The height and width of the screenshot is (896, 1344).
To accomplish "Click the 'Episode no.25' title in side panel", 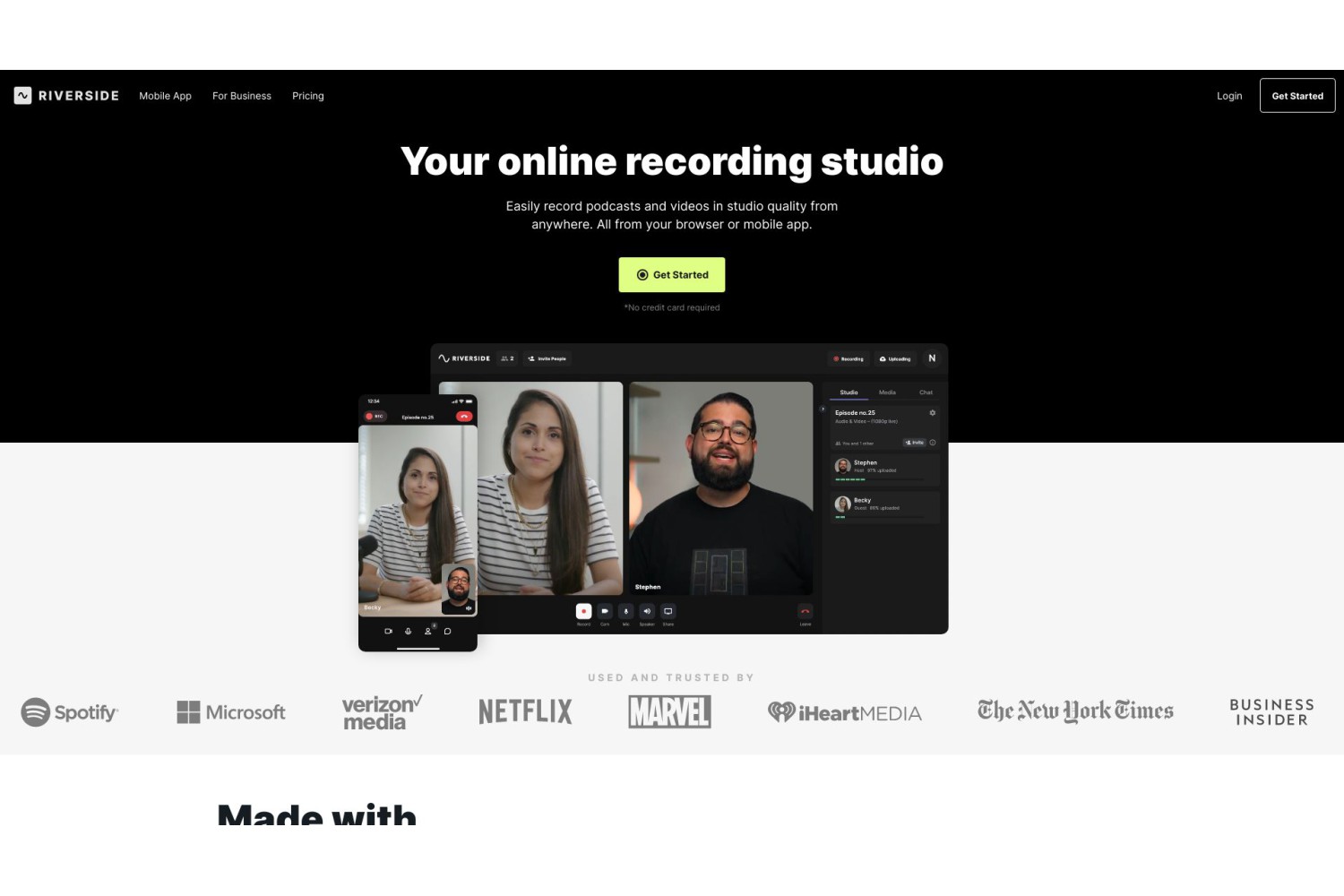I will [x=855, y=413].
